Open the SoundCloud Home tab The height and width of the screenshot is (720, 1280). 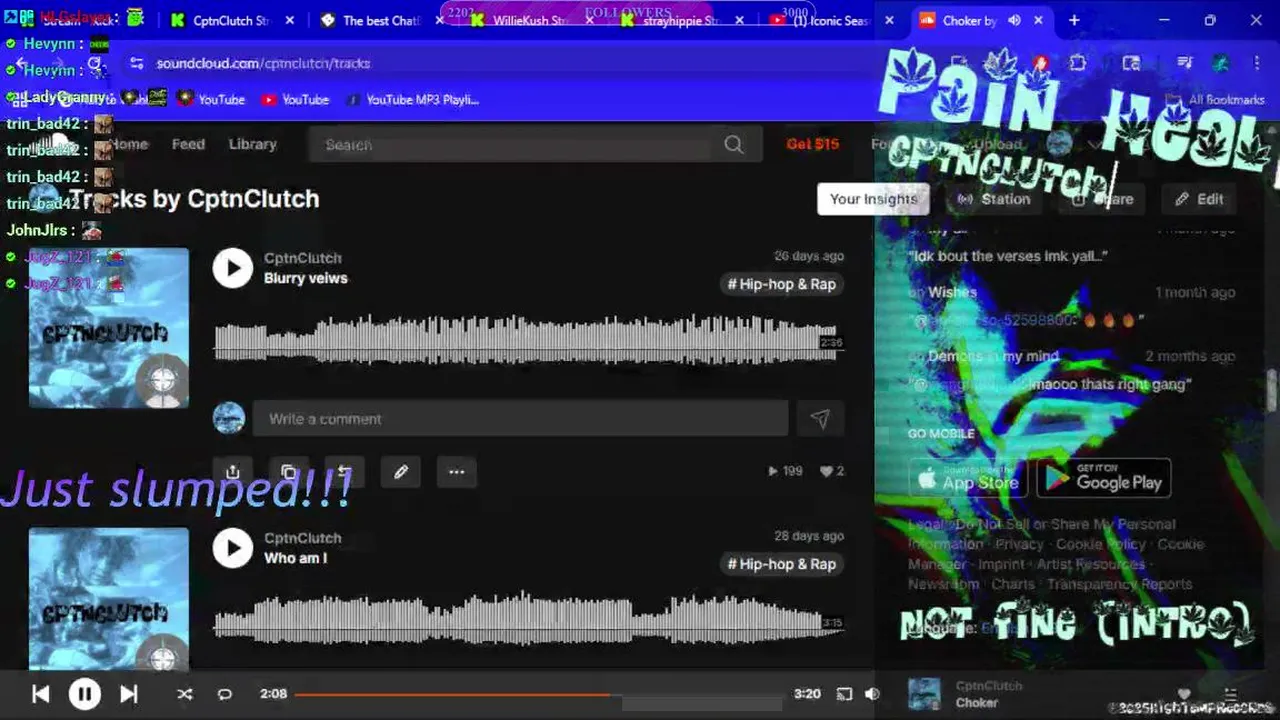tap(129, 144)
